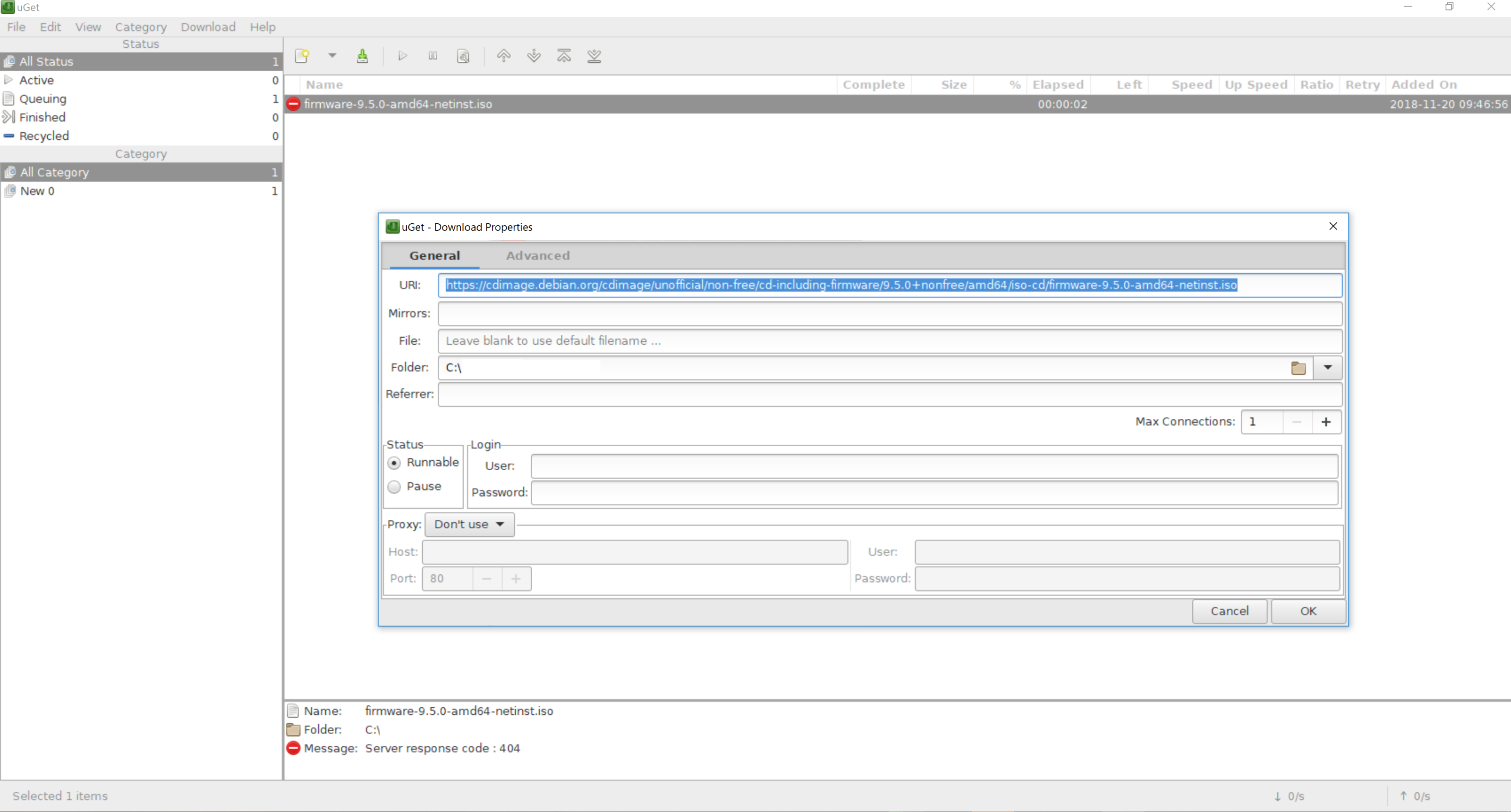The image size is (1511, 812).
Task: Click the New Download toolbar icon
Action: [x=302, y=56]
